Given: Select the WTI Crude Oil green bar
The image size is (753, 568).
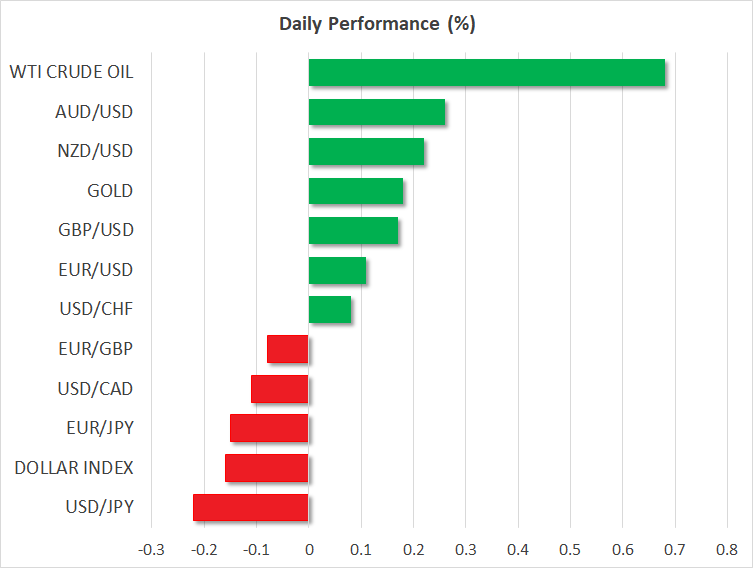Looking at the screenshot, I should coord(486,73).
